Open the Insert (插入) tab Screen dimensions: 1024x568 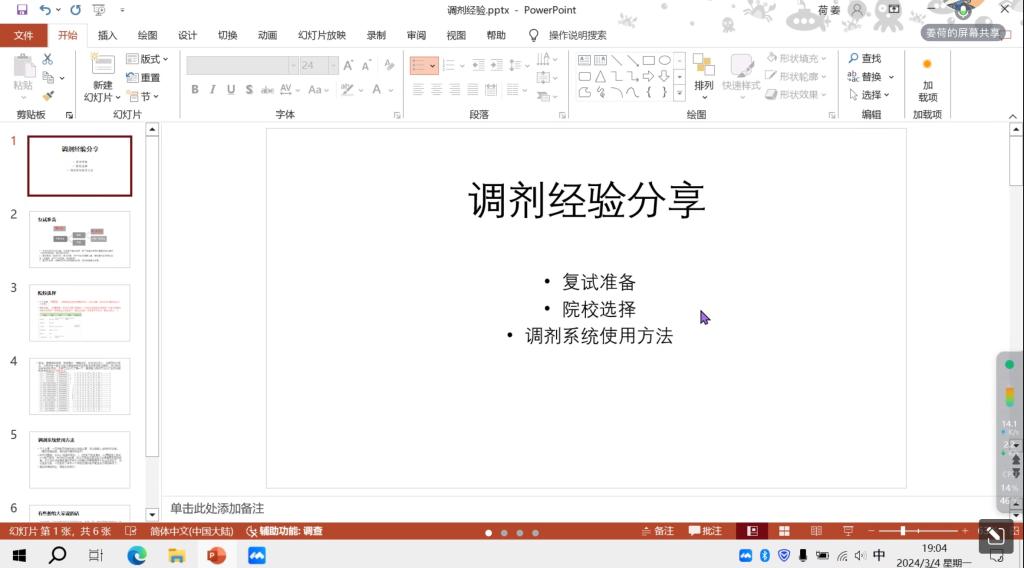[x=107, y=35]
